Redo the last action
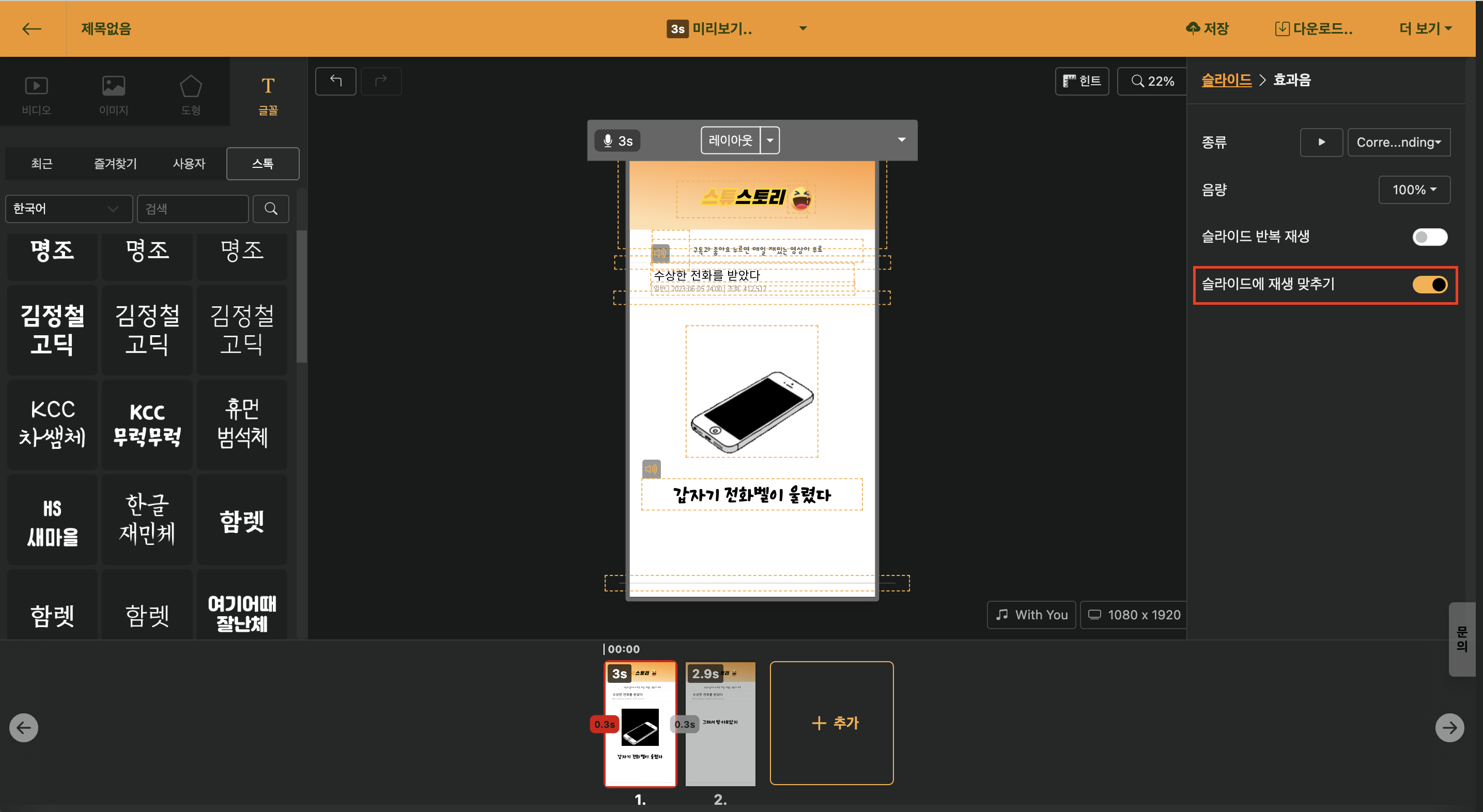The height and width of the screenshot is (812, 1483). pos(381,81)
